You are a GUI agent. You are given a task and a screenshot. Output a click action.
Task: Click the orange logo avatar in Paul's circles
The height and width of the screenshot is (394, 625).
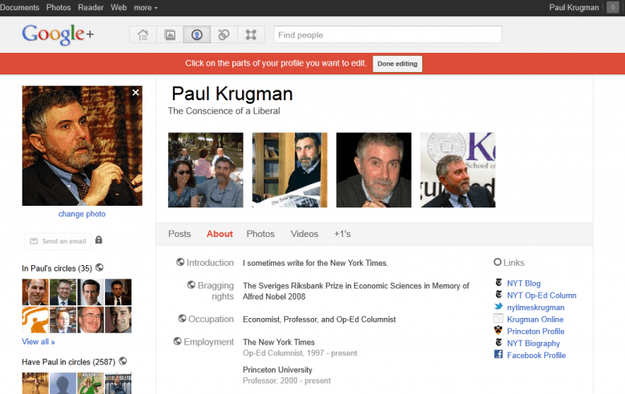pos(35,320)
